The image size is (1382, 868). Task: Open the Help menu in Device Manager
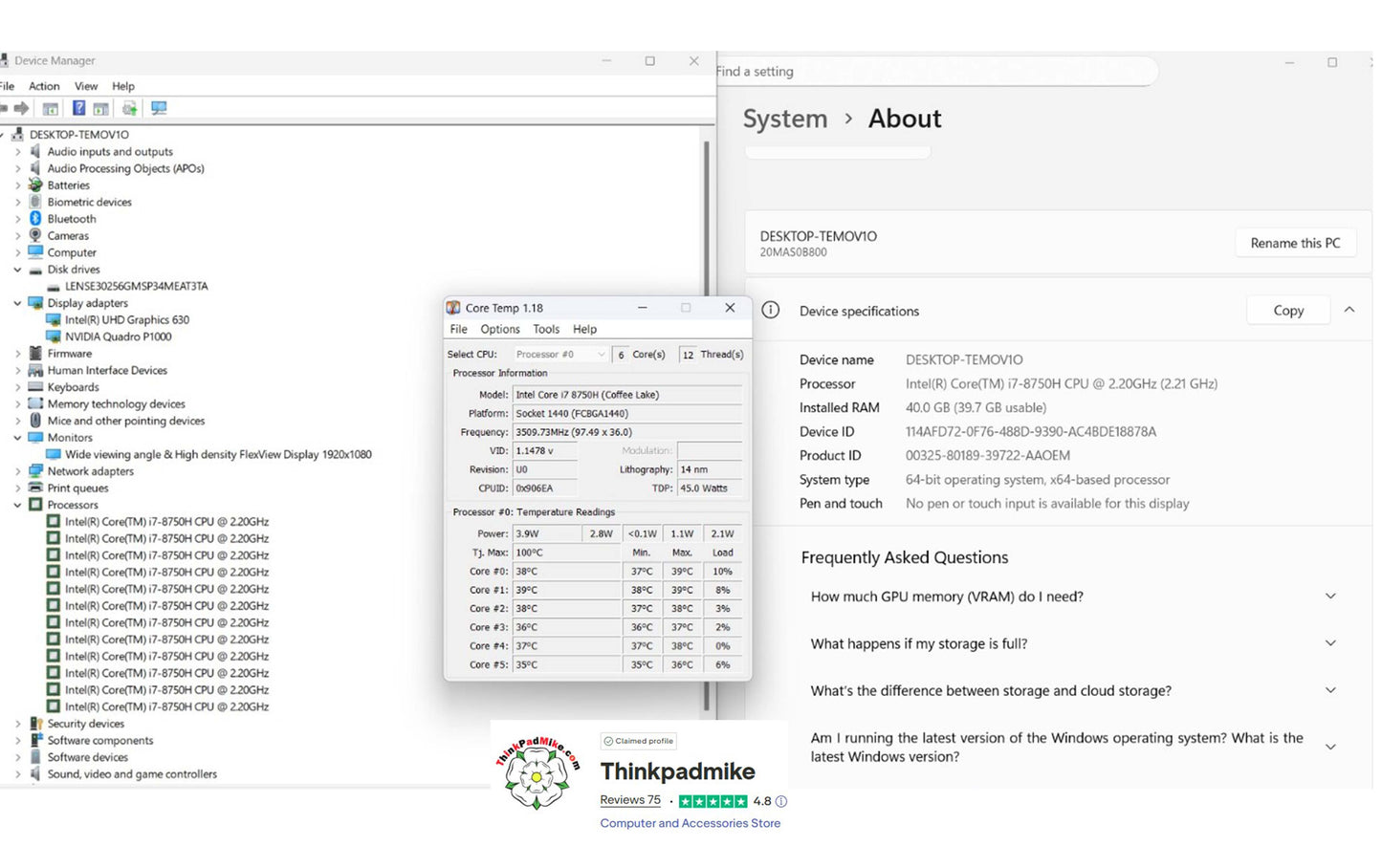[123, 86]
